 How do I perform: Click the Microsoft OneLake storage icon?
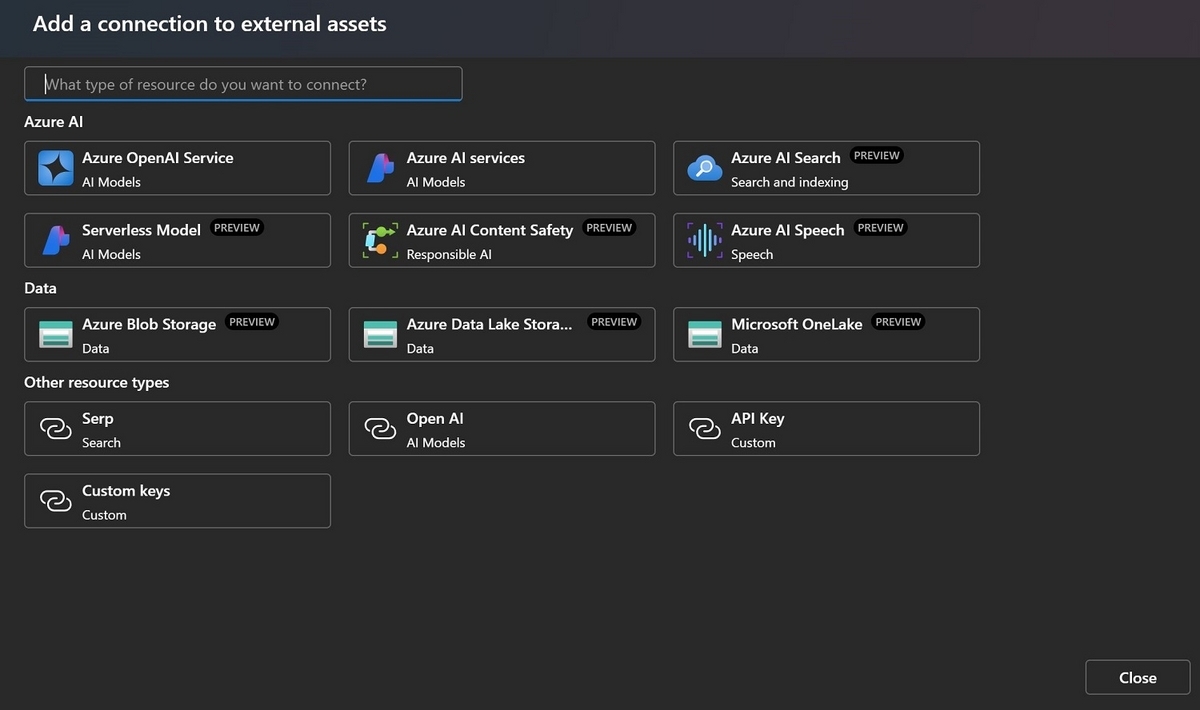coord(705,334)
